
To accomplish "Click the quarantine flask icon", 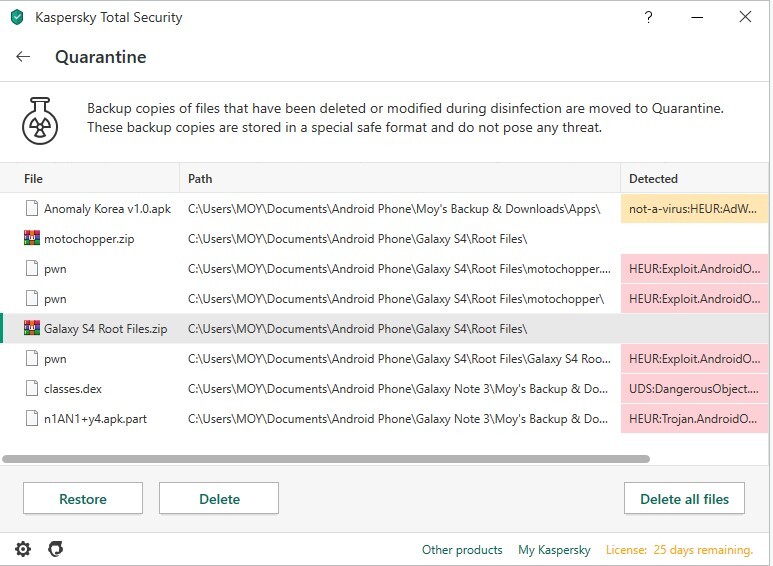I will 42,120.
